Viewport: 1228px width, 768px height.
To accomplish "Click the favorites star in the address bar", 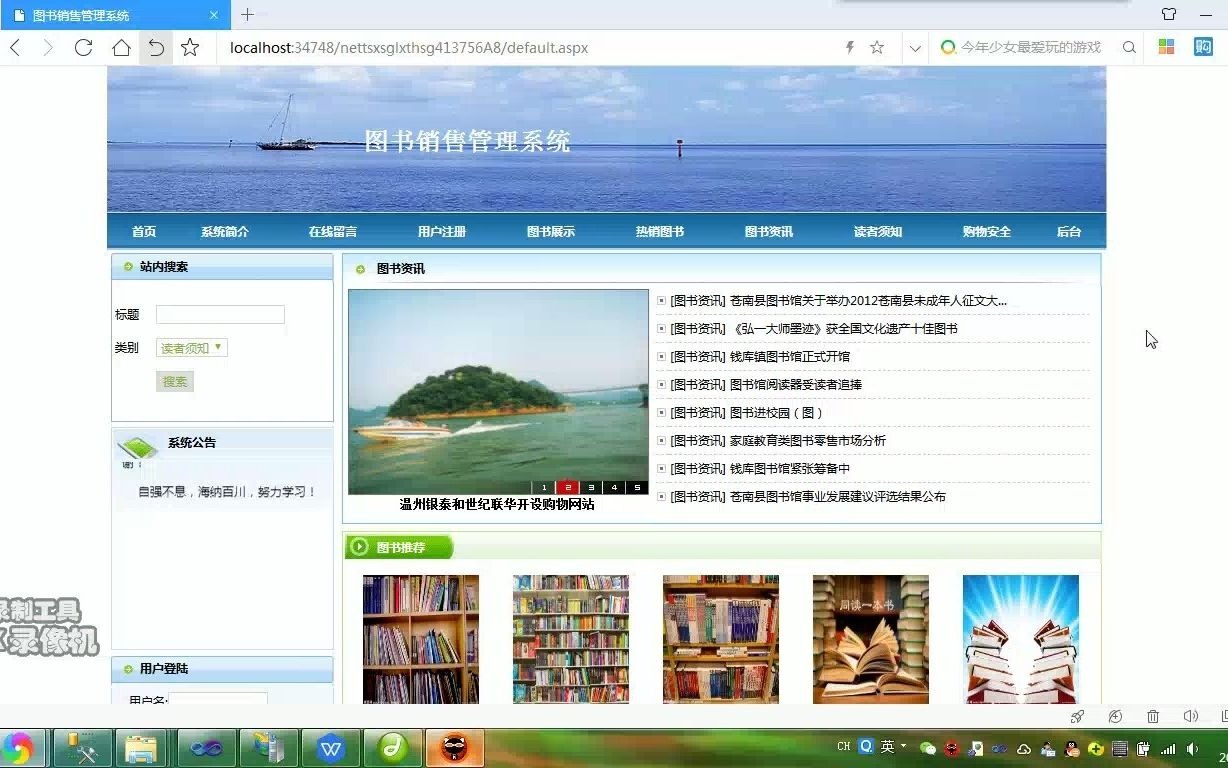I will coord(875,47).
